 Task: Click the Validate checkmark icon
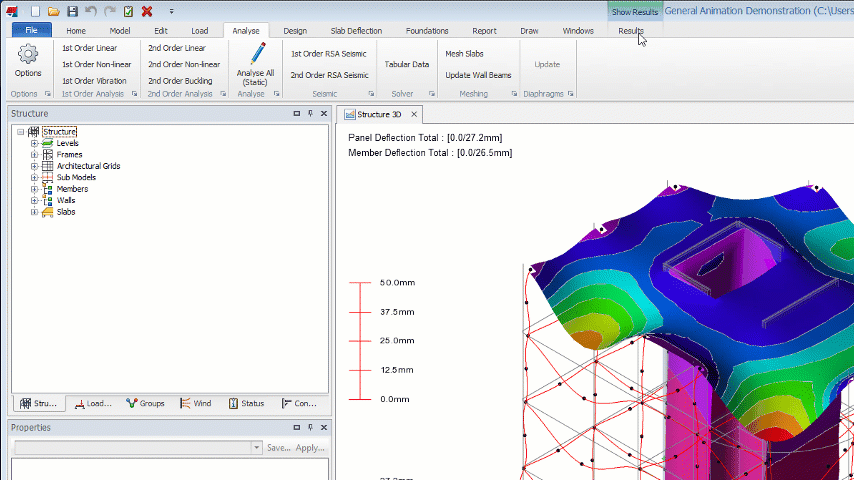coord(127,11)
